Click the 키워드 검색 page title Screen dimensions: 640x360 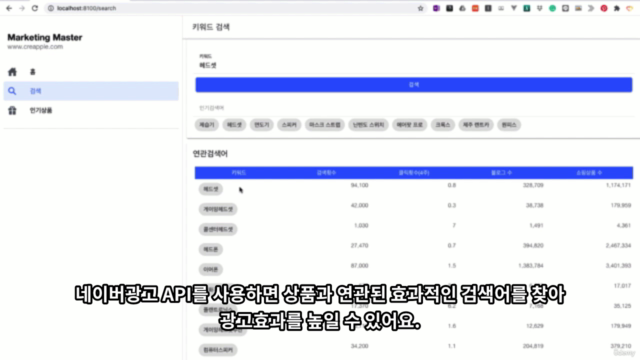[x=211, y=27]
